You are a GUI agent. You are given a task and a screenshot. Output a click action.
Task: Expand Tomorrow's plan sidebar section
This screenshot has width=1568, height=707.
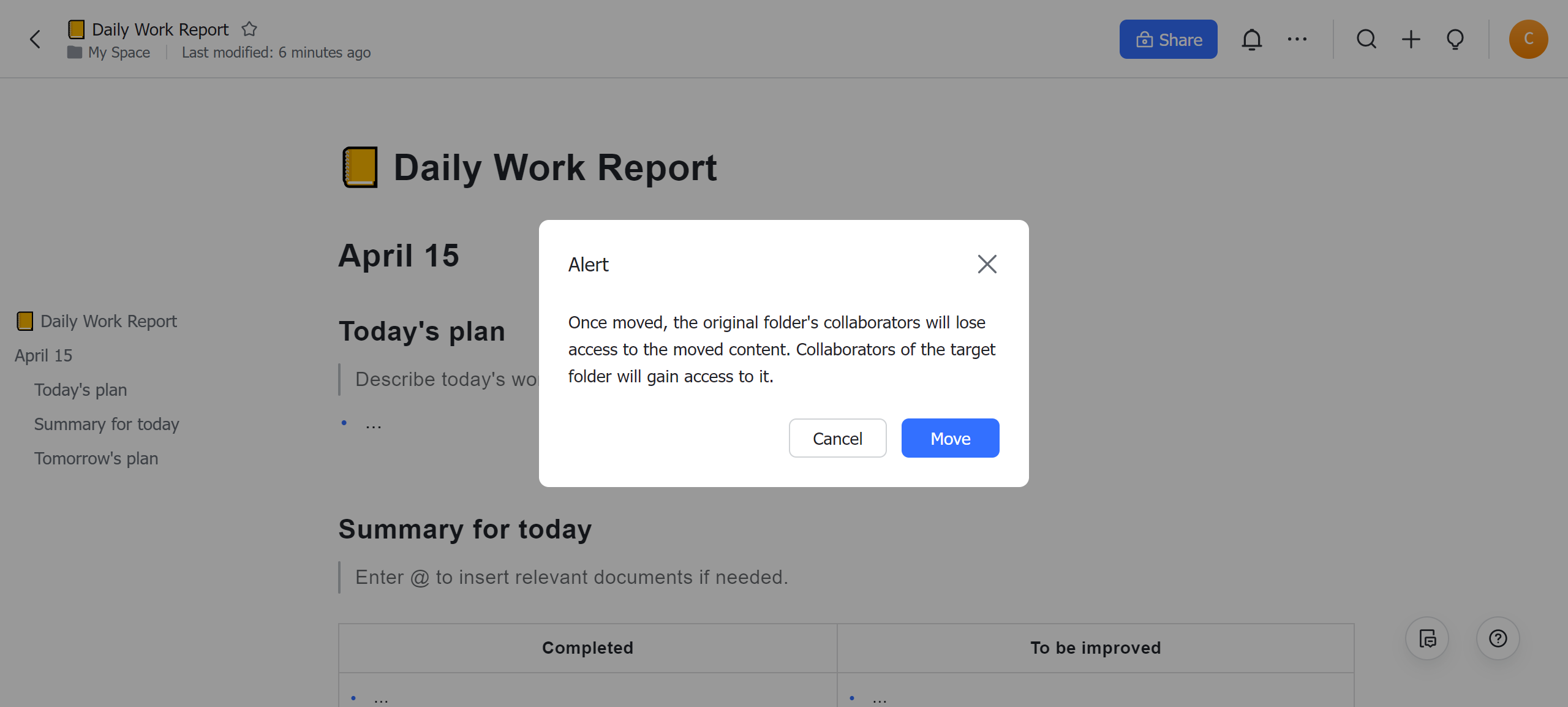[97, 458]
